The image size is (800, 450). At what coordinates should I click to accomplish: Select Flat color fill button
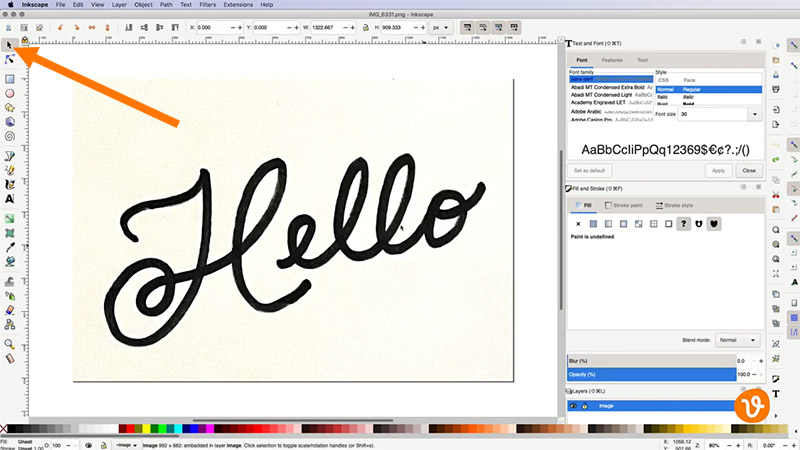click(x=593, y=223)
